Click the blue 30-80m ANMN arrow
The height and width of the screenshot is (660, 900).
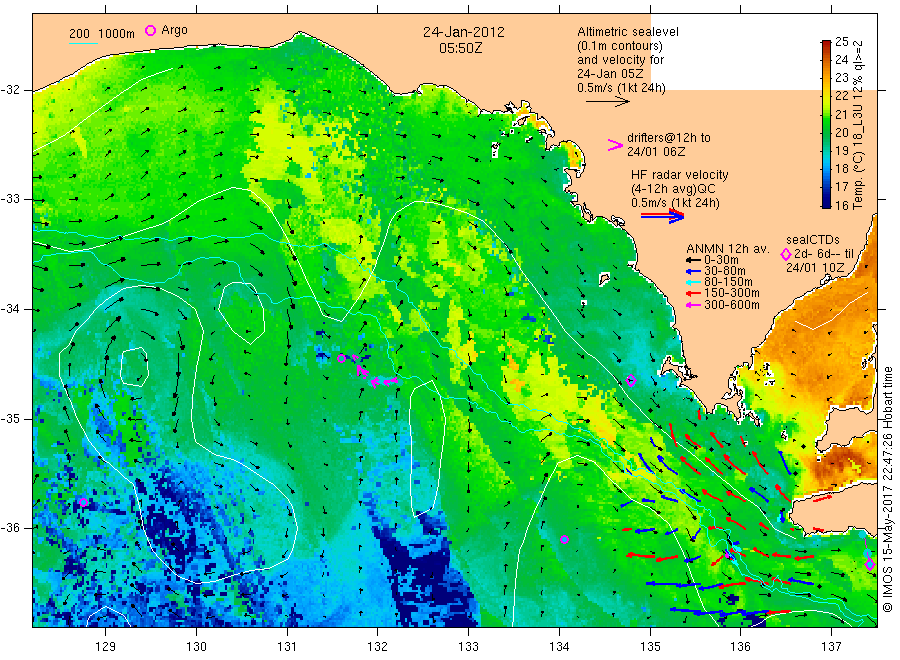(x=694, y=271)
